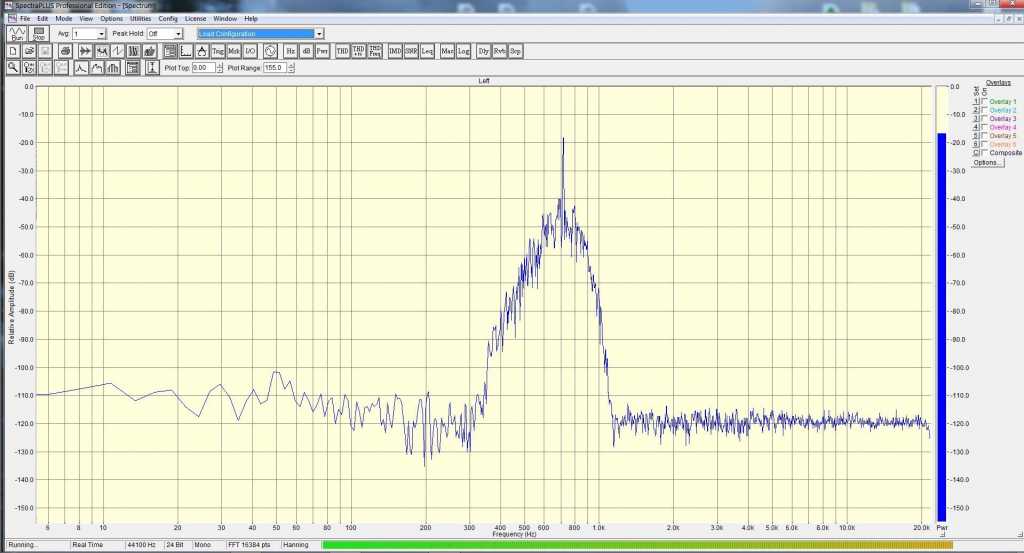Open the Rvb reverberation utility

point(499,51)
